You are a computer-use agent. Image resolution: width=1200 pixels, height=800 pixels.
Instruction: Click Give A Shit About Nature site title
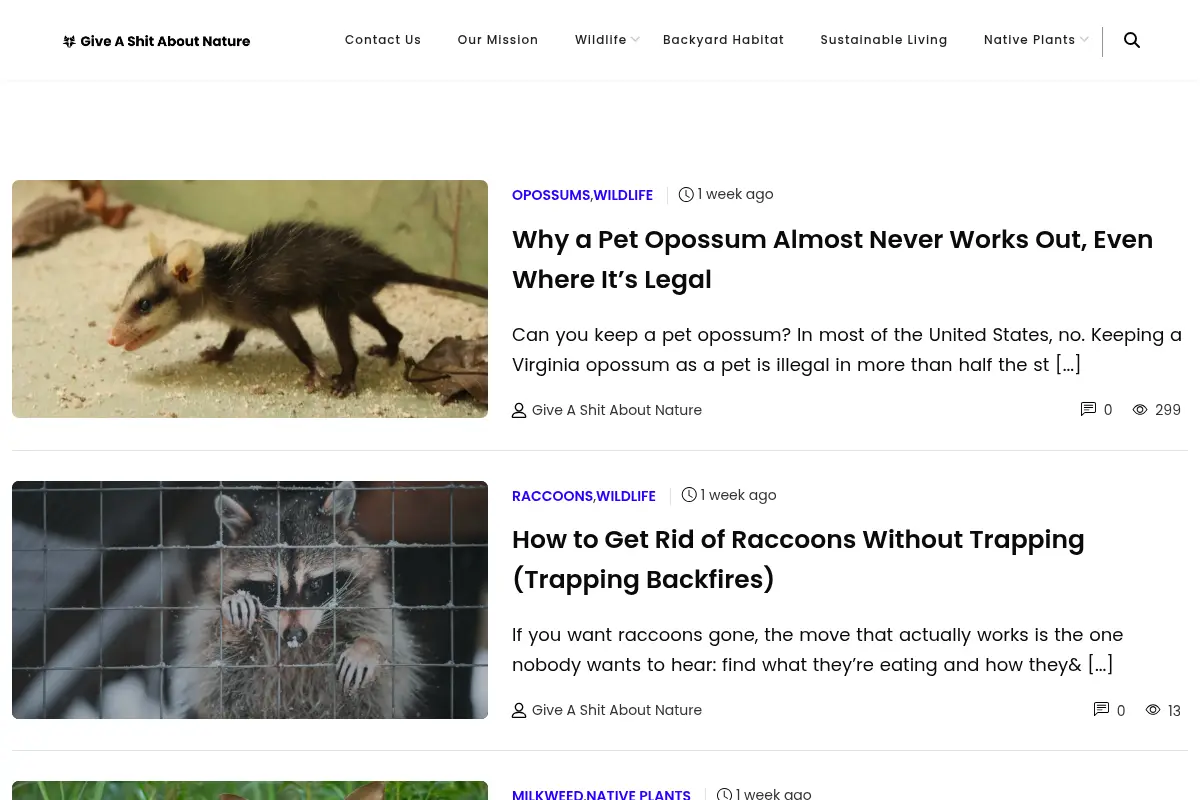pyautogui.click(x=166, y=42)
